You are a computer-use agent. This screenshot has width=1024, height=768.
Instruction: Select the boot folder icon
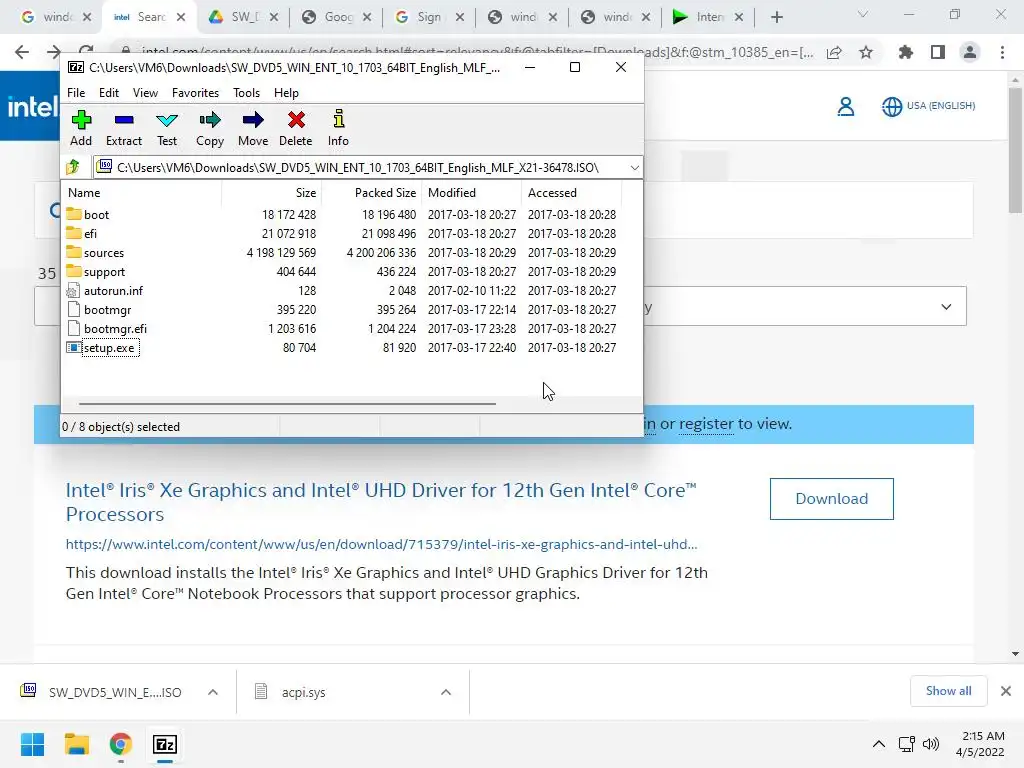coord(74,214)
